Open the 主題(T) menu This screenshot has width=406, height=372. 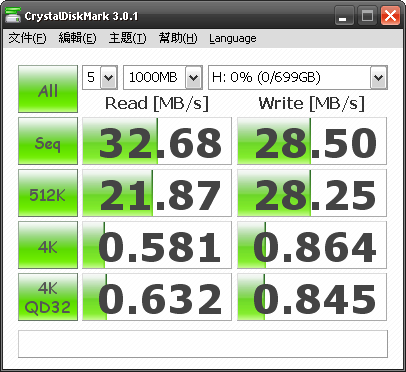(x=127, y=38)
